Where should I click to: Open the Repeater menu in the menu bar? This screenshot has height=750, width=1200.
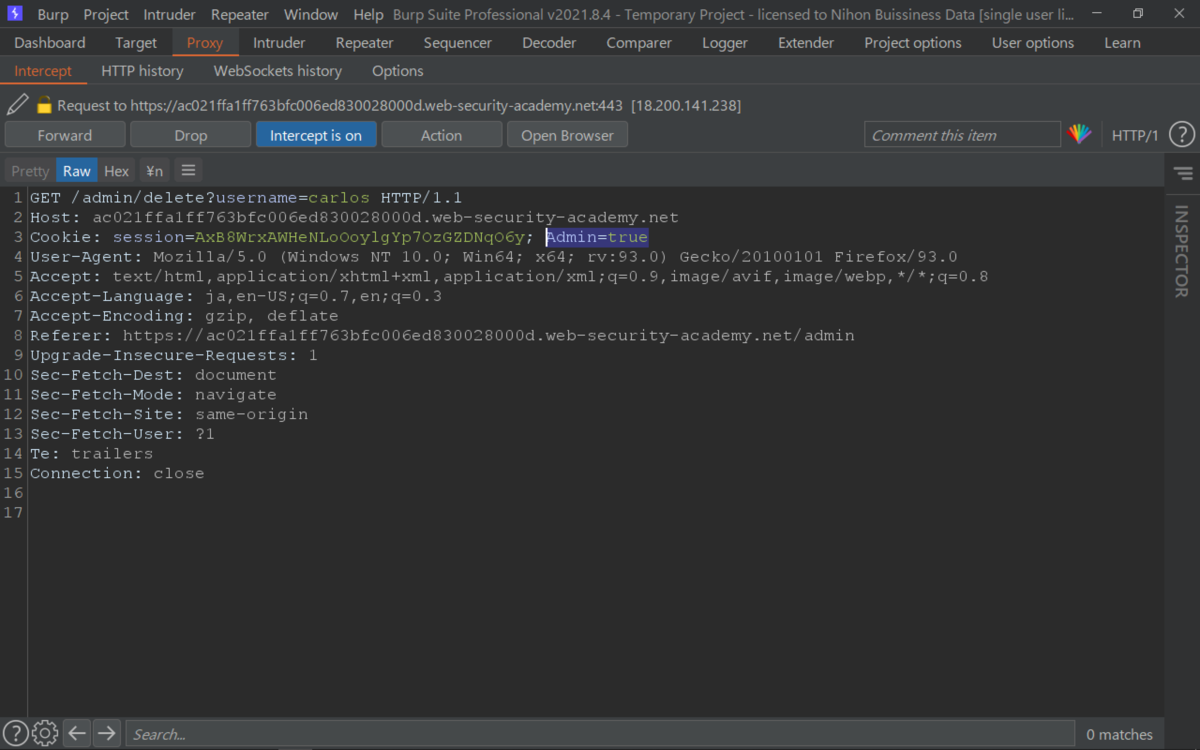click(x=240, y=15)
